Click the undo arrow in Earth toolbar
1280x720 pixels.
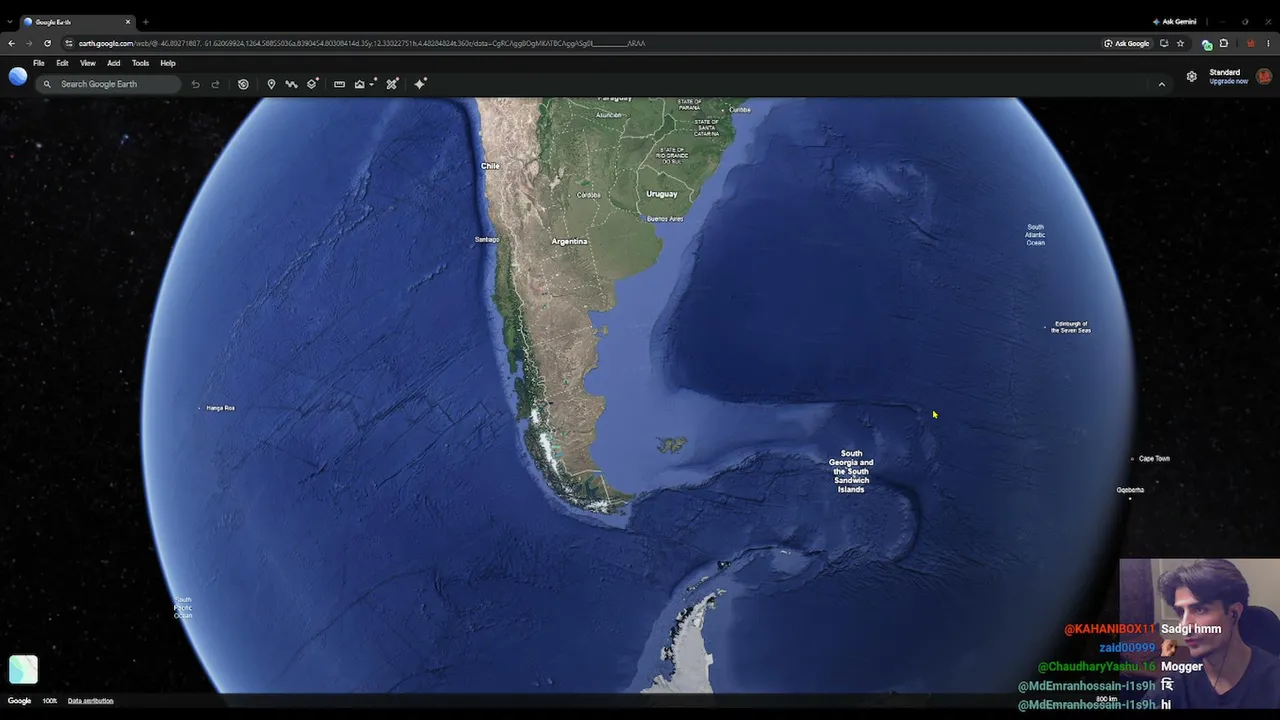pyautogui.click(x=195, y=84)
